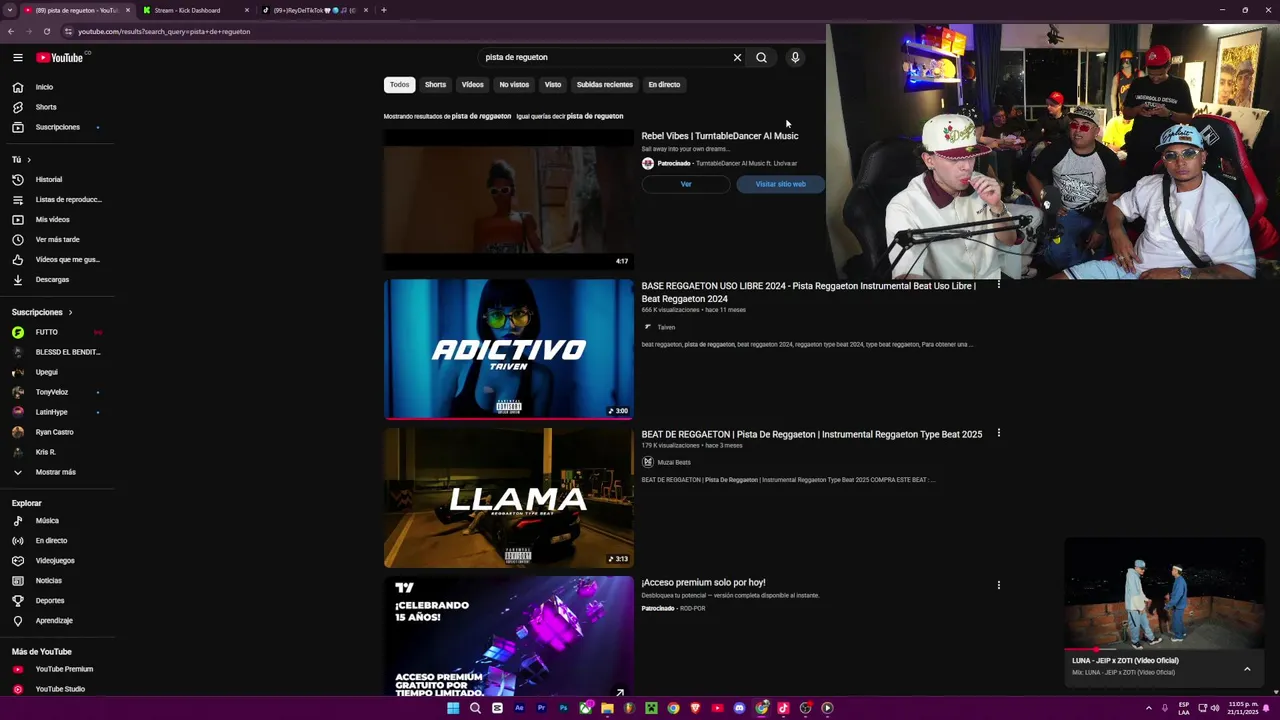Image resolution: width=1280 pixels, height=720 pixels.
Task: Go back with the browser arrow
Action: coord(11,31)
